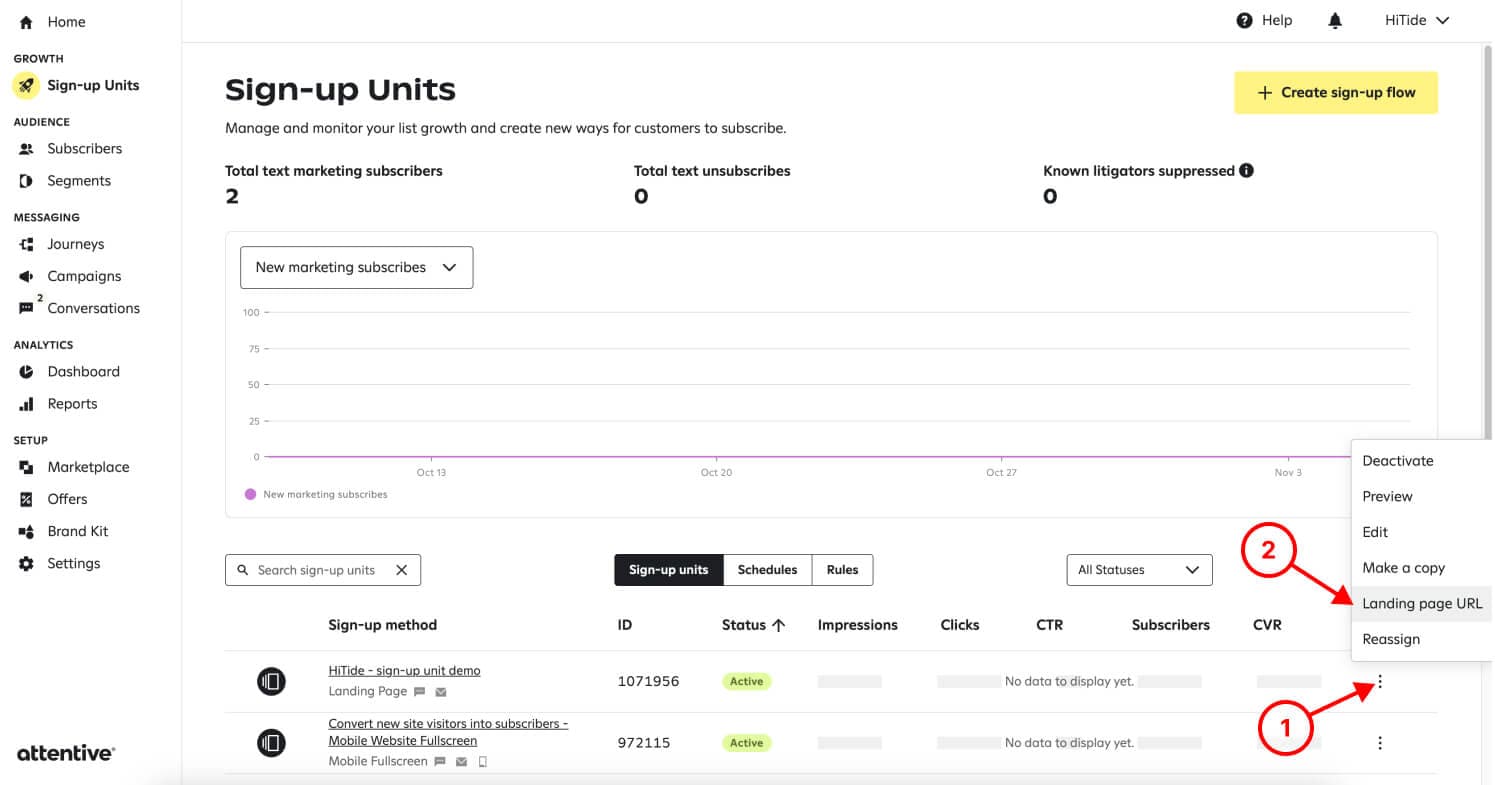Click the Nov 3 date on the chart axis
Viewport: 1495px width, 785px height.
coord(1288,472)
